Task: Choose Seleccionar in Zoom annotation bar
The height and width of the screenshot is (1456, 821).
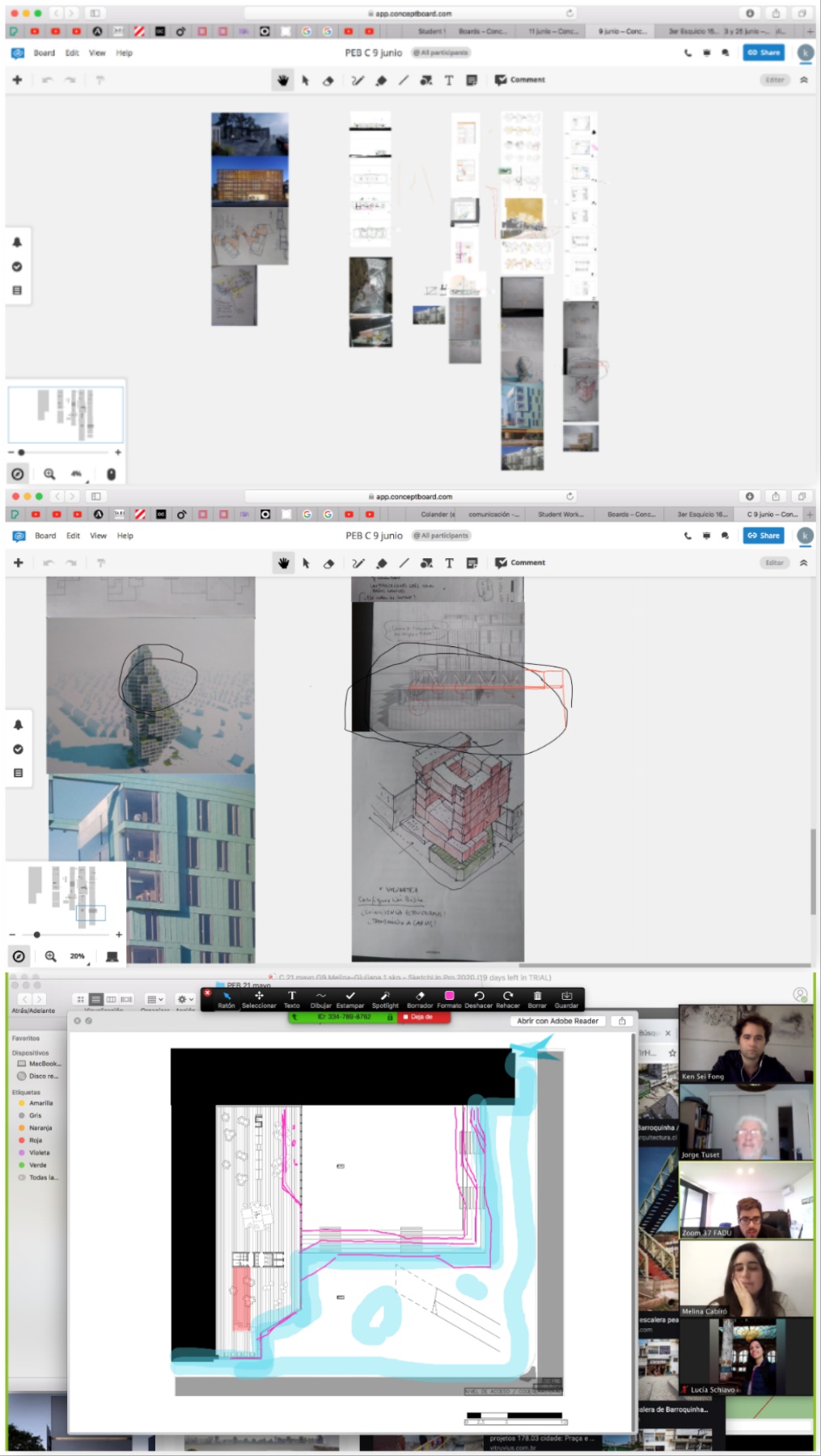Action: click(x=259, y=1000)
